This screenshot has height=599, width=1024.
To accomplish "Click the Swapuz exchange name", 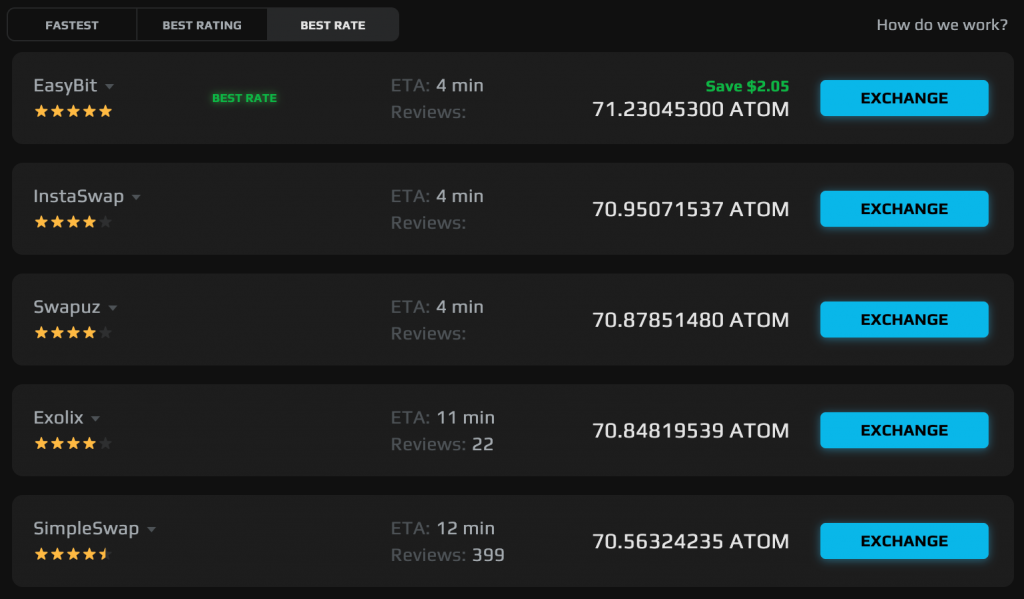I will pos(67,306).
